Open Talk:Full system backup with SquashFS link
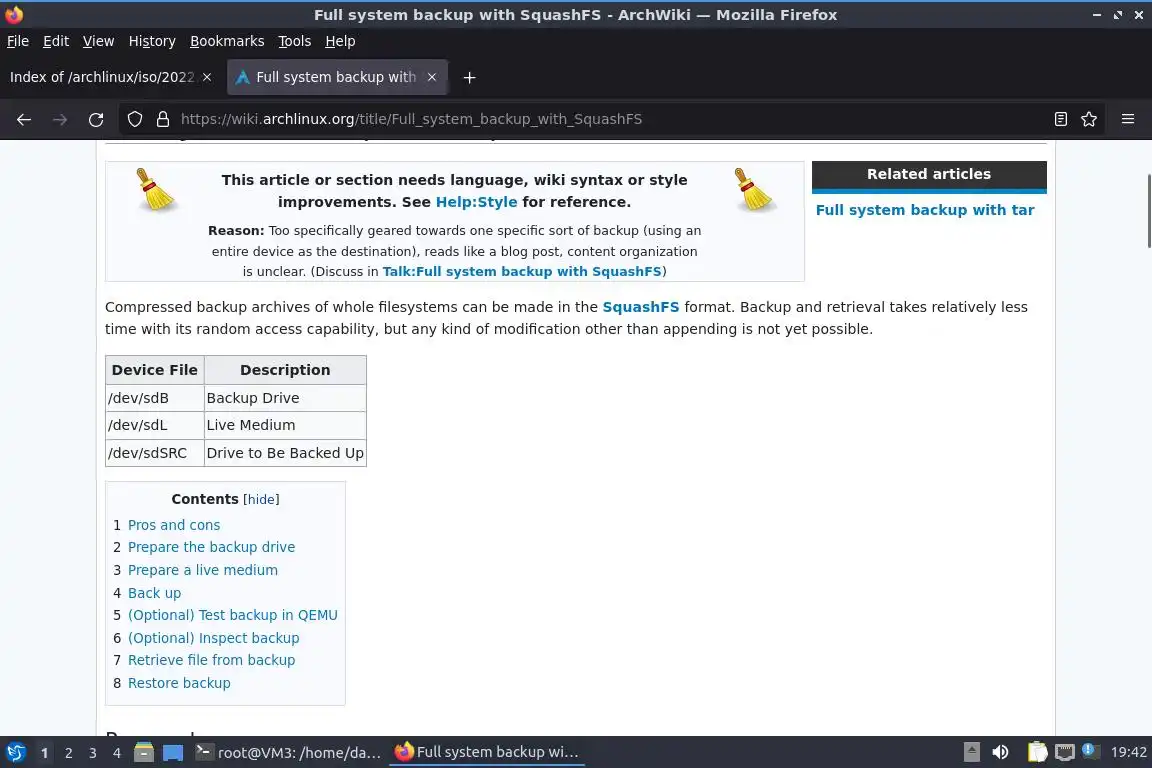Viewport: 1152px width, 768px height. 522,271
